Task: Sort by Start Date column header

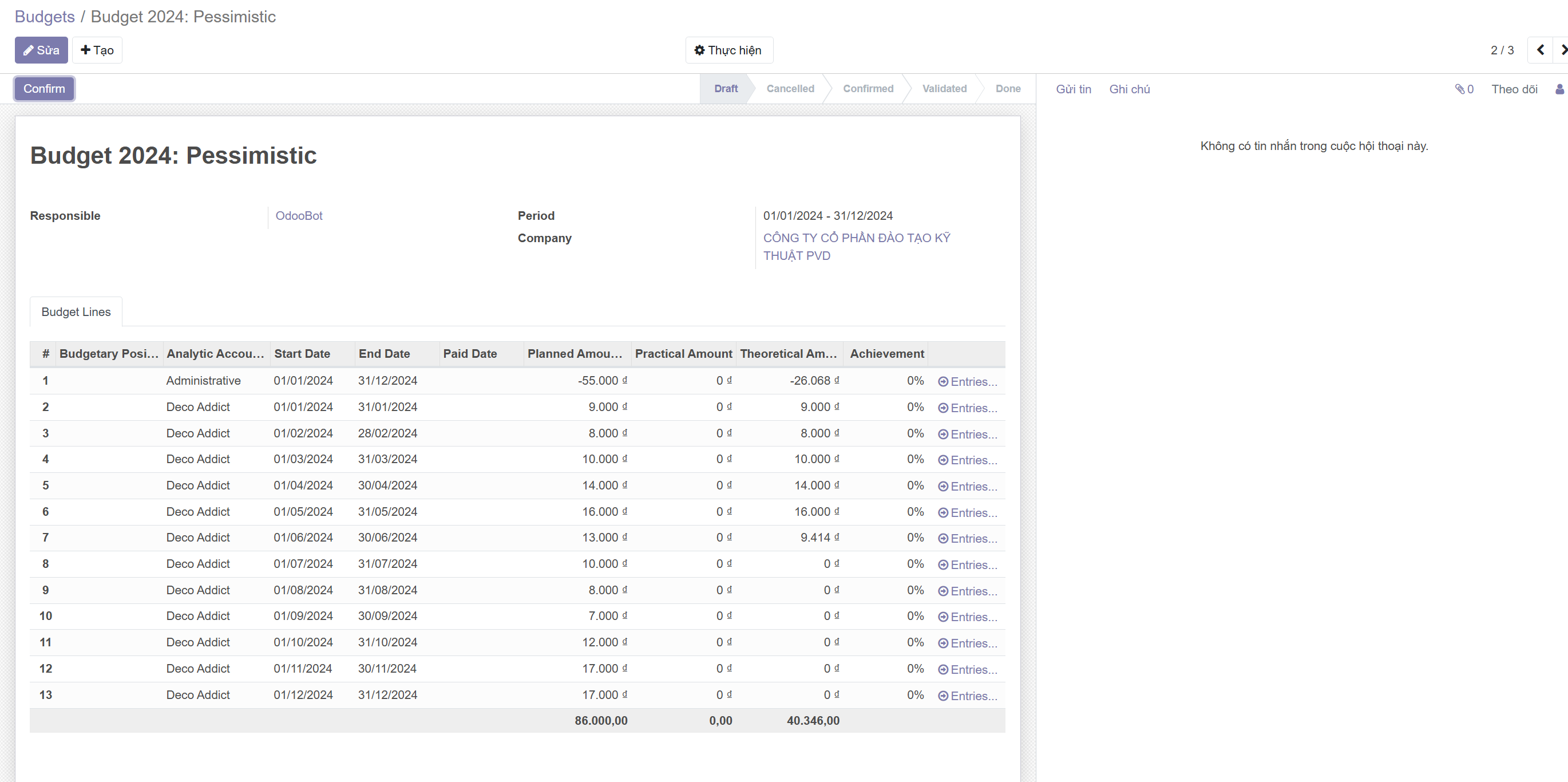Action: click(302, 354)
